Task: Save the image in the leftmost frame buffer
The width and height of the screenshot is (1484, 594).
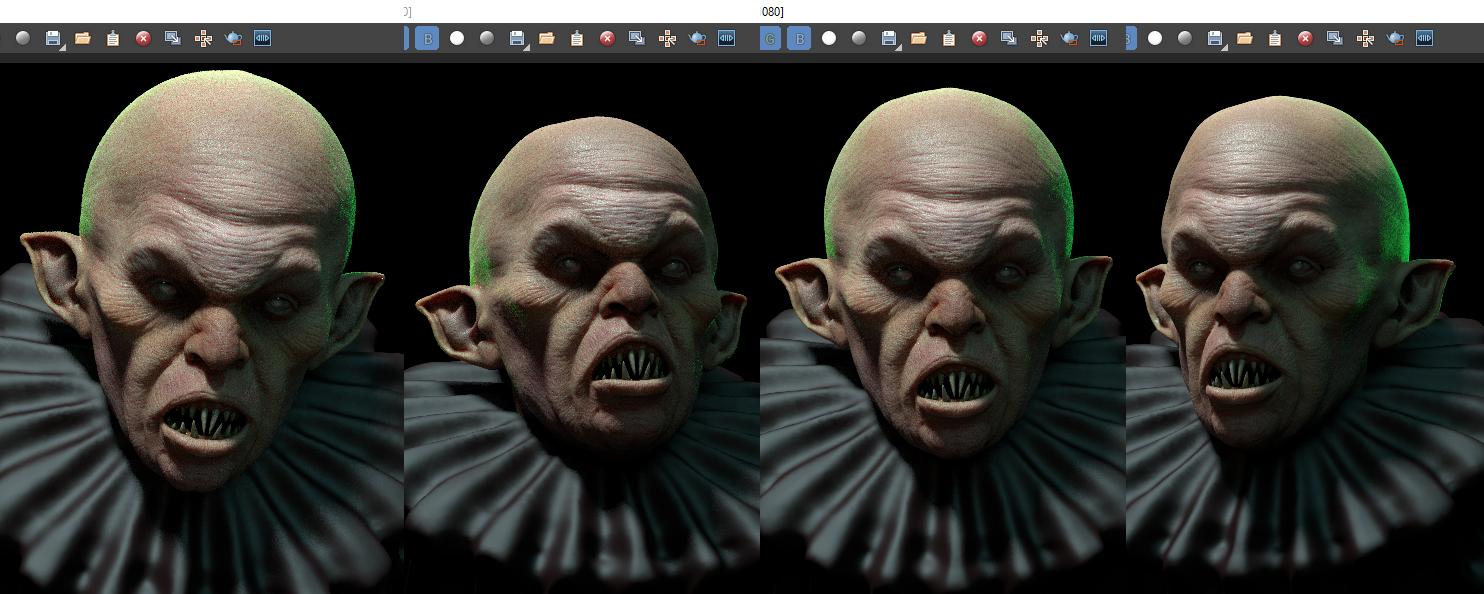Action: [53, 38]
